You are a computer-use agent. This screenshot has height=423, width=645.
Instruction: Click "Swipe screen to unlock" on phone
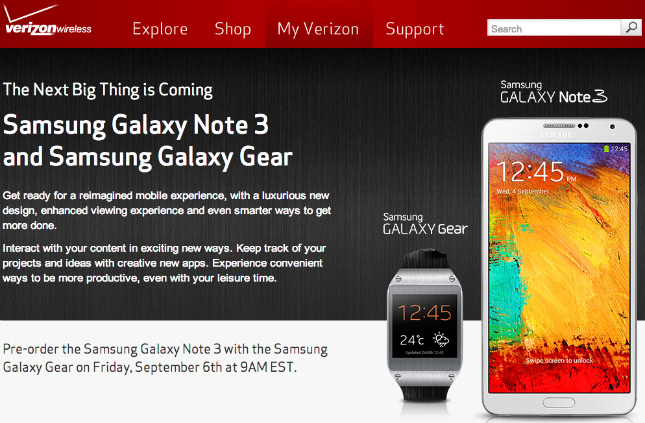559,360
